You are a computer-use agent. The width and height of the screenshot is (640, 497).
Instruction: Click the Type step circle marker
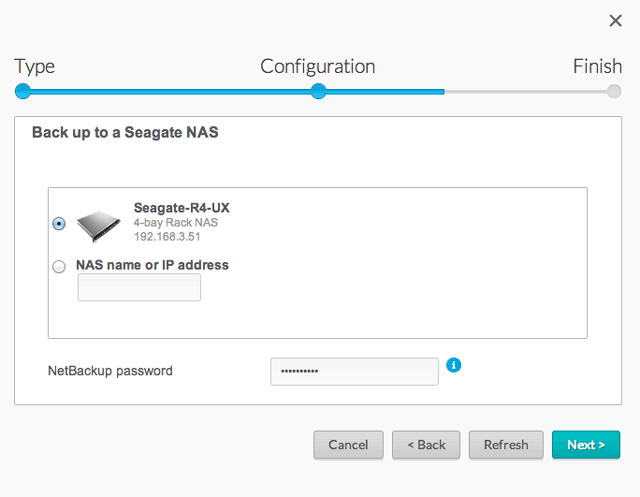click(x=23, y=91)
